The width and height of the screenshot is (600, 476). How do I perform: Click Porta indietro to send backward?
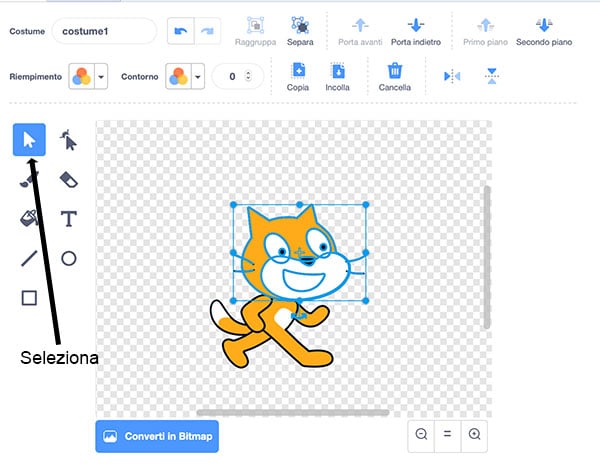pyautogui.click(x=415, y=30)
